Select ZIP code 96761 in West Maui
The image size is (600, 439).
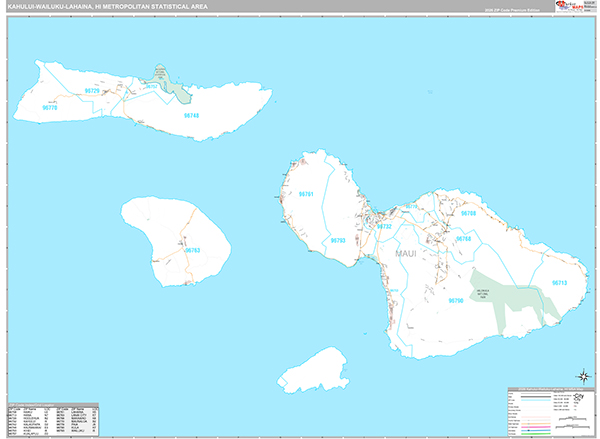[x=306, y=194]
